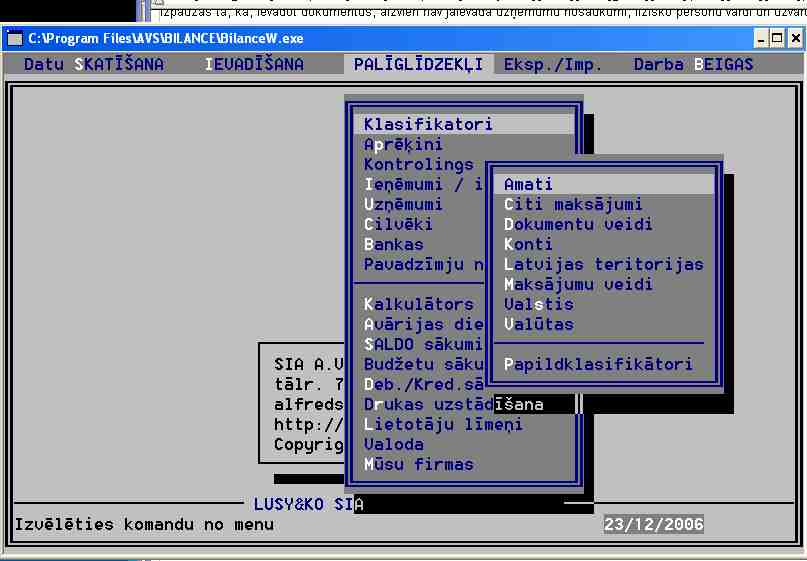This screenshot has height=561, width=807.
Task: Select Darba BEIGAS menu
Action: pyautogui.click(x=693, y=64)
